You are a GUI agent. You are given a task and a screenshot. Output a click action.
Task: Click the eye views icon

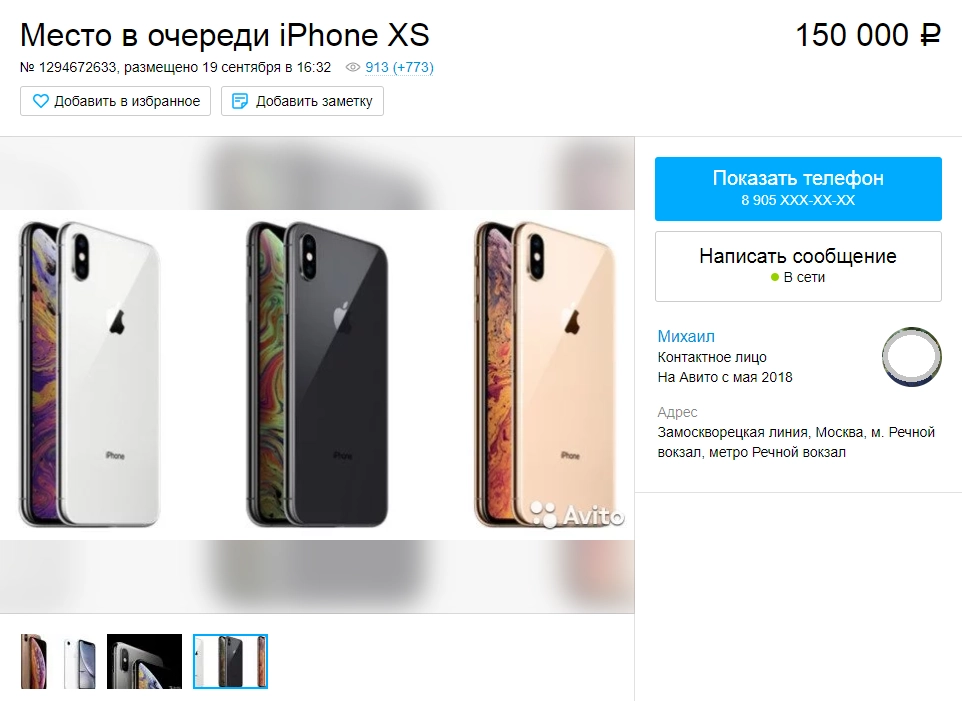[353, 67]
